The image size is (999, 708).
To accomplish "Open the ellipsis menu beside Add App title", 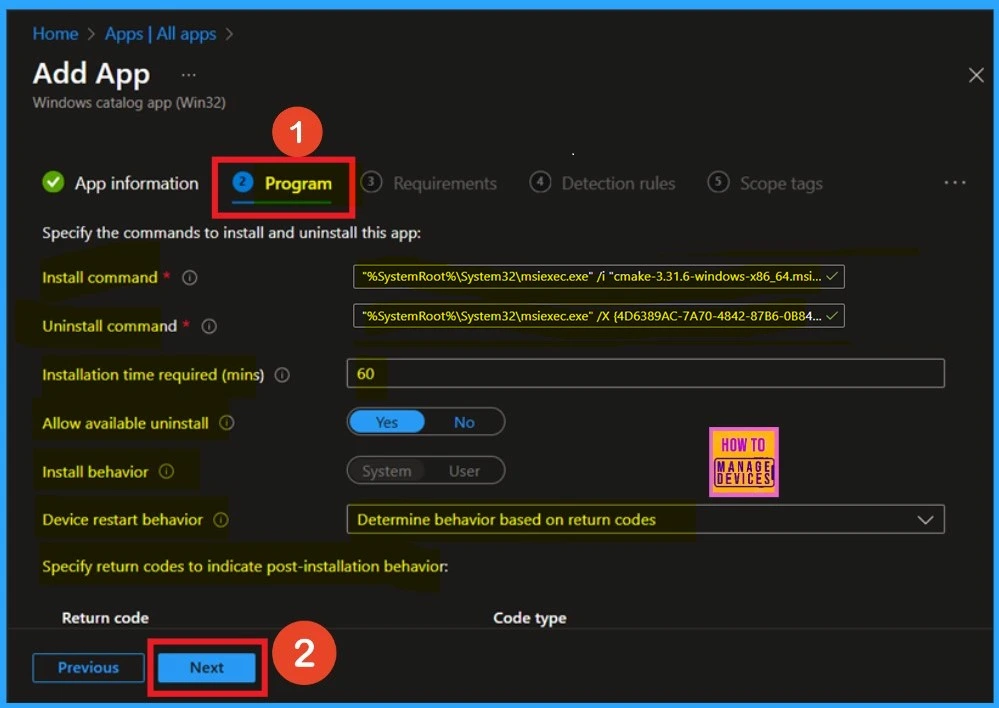I will [x=188, y=75].
